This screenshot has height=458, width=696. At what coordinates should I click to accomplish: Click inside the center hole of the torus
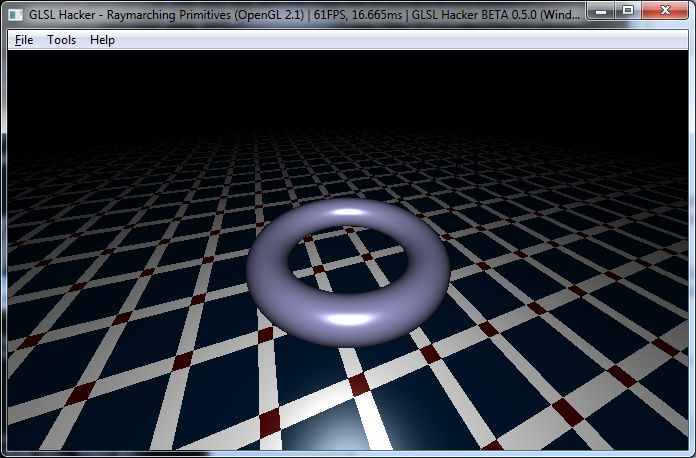345,262
